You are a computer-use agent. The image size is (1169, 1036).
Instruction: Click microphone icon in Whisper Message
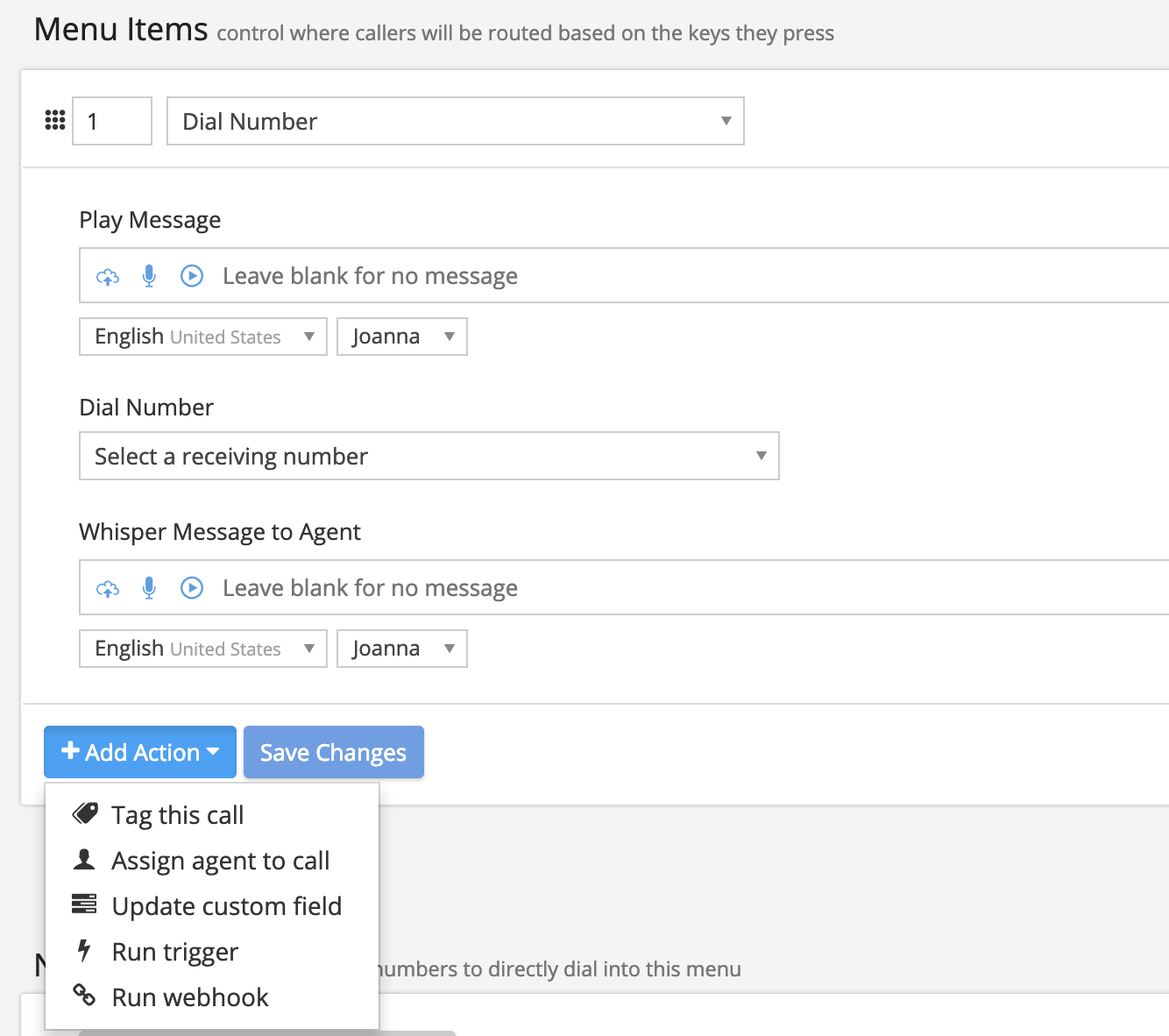(149, 588)
